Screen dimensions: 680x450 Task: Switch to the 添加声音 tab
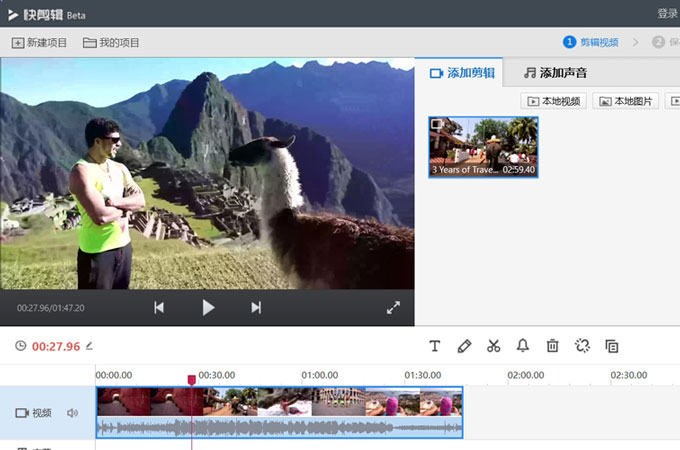point(555,73)
